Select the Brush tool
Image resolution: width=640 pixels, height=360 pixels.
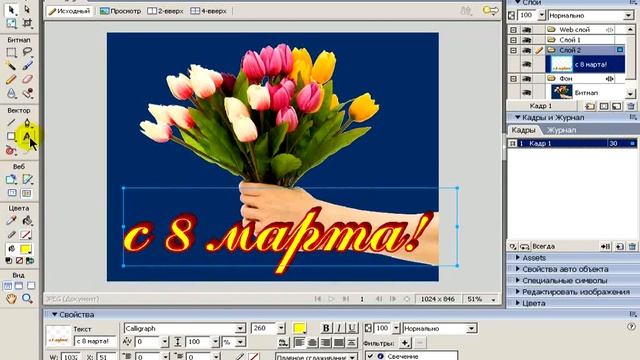click(x=27, y=65)
